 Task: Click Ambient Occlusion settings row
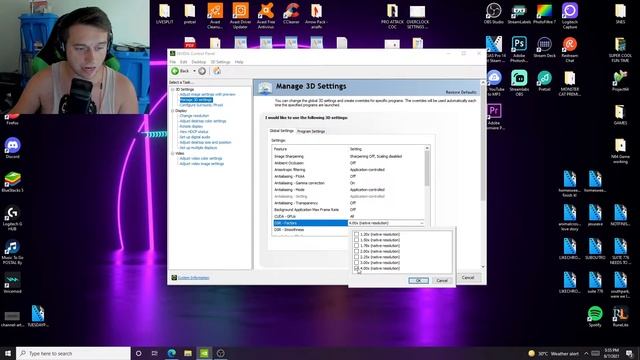point(349,163)
